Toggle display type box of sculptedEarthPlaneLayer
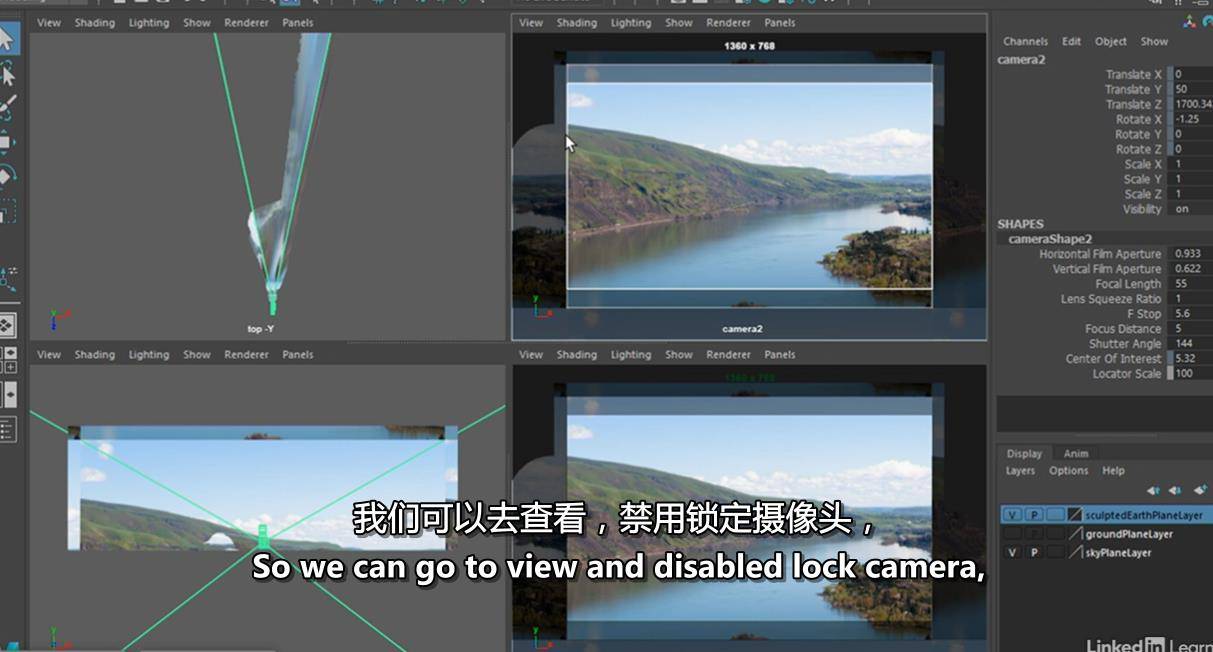The height and width of the screenshot is (652, 1213). 1056,515
